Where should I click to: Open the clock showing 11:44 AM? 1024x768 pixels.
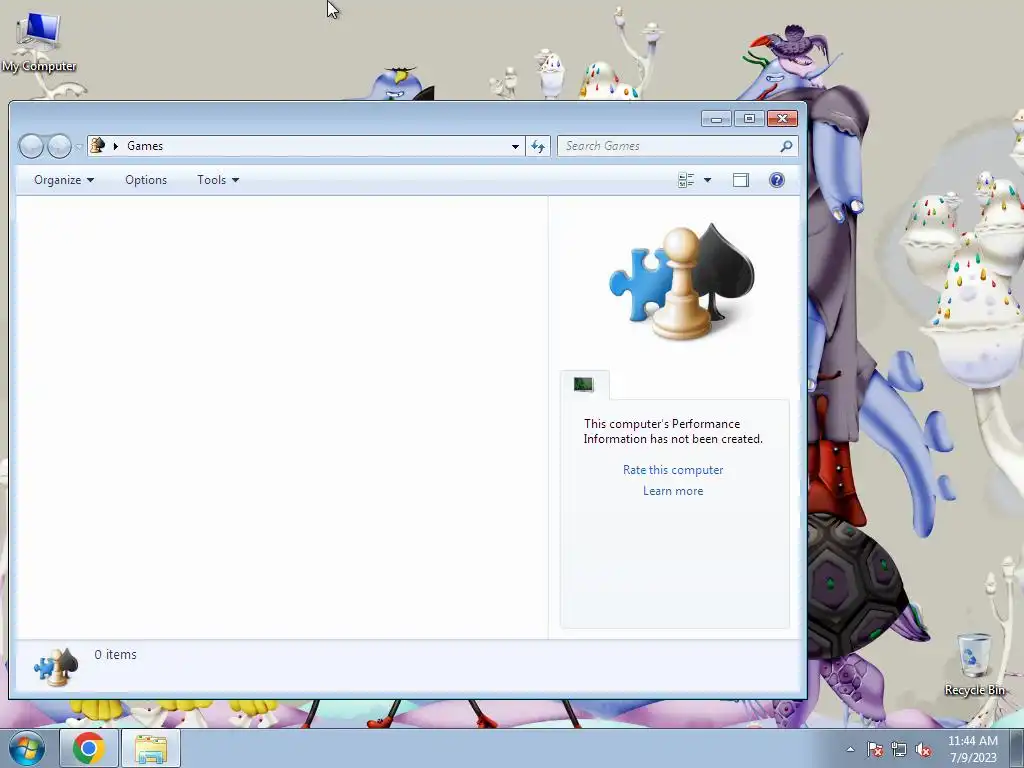[x=973, y=749]
